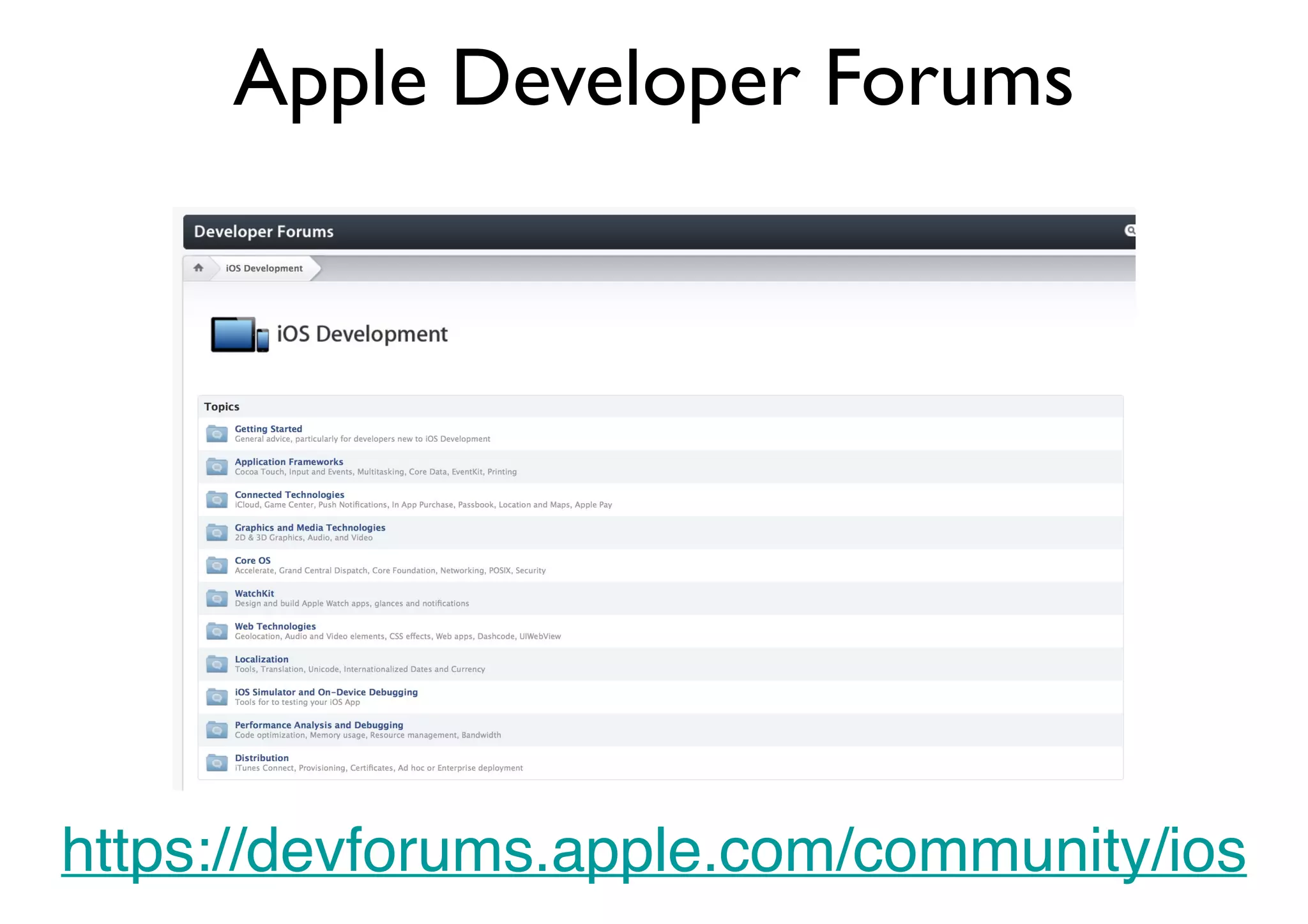1308x924 pixels.
Task: Click the folder icon beside Localization
Action: pyautogui.click(x=217, y=664)
